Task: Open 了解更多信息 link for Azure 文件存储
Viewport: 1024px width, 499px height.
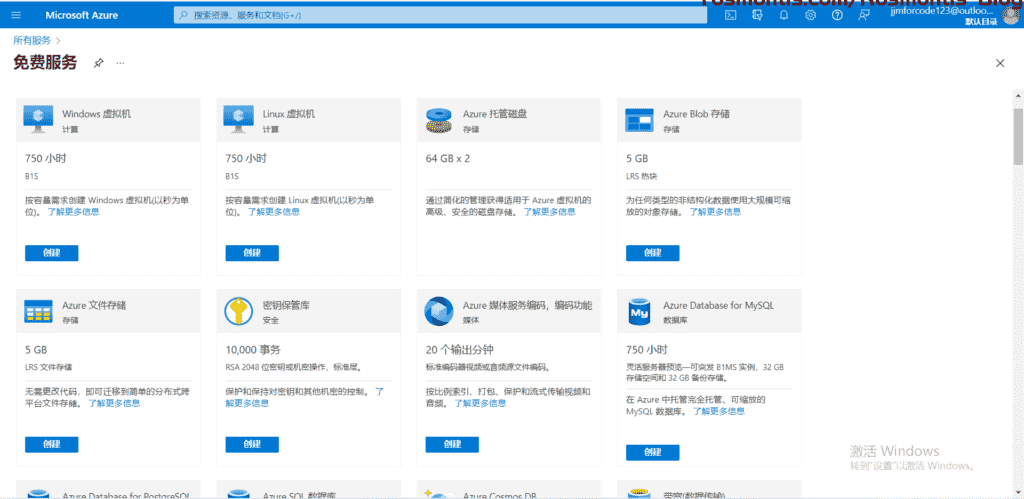Action: coord(114,403)
